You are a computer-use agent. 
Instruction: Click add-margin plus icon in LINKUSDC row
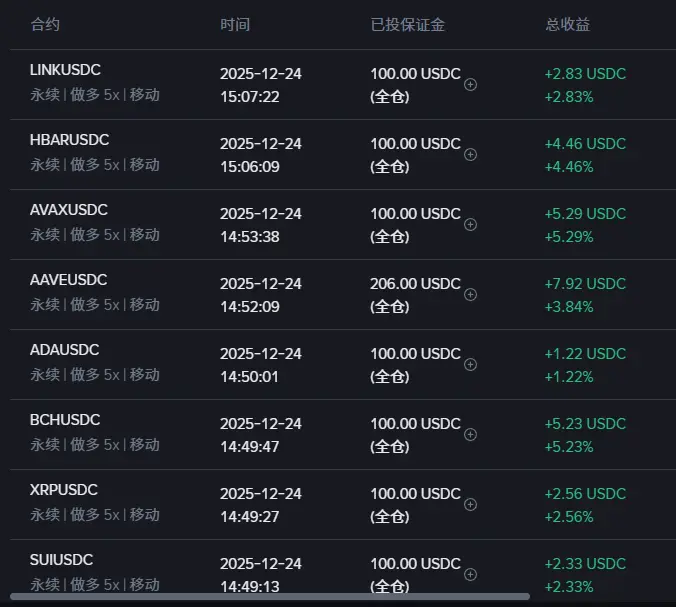coord(471,85)
